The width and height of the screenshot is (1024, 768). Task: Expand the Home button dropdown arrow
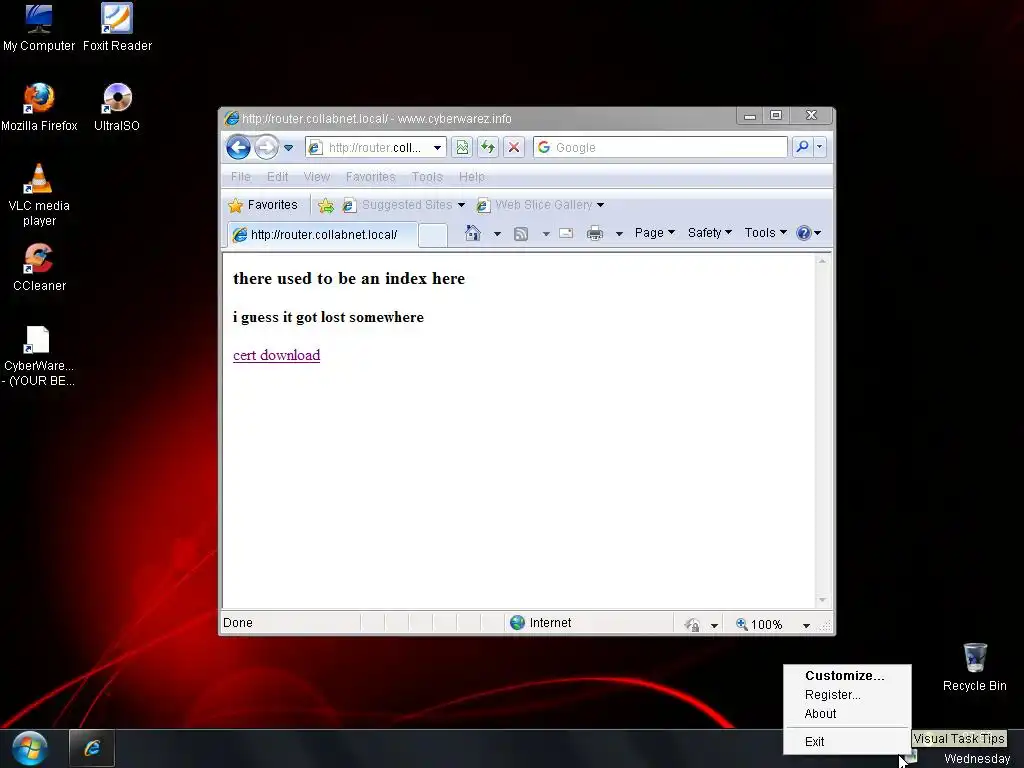pyautogui.click(x=497, y=234)
